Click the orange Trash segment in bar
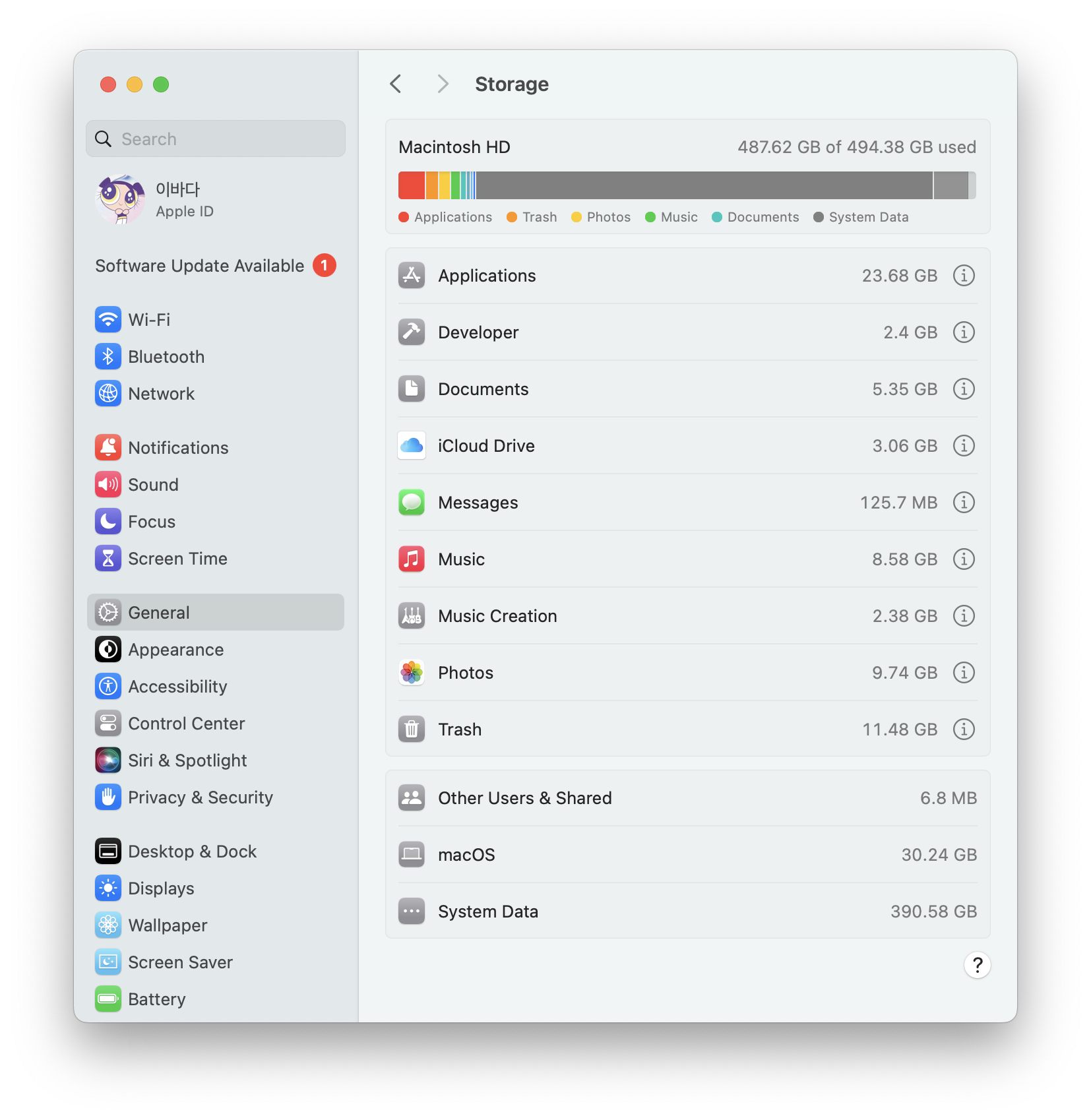The height and width of the screenshot is (1120, 1091). point(432,185)
